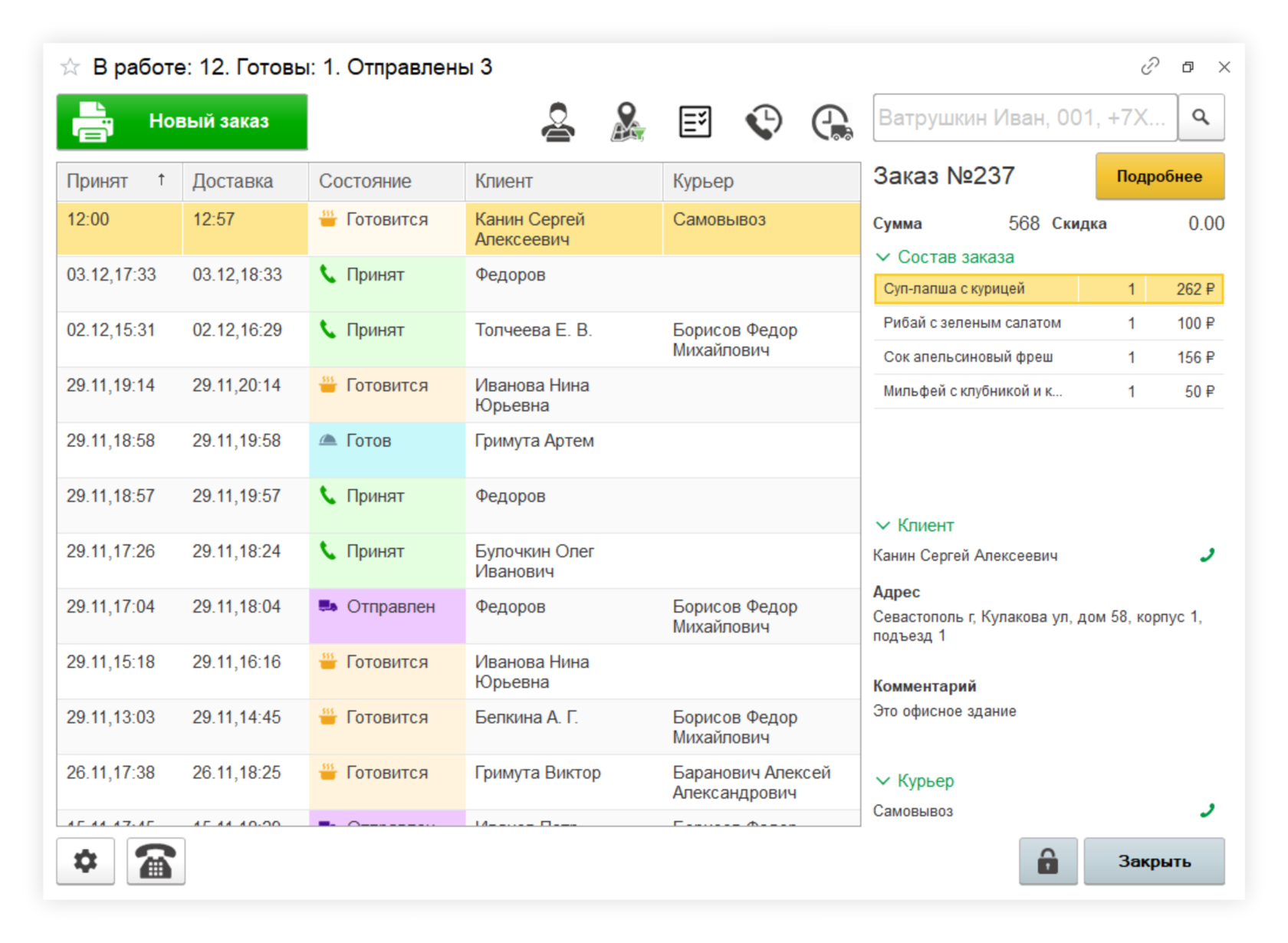Copy link via the chain icon

point(1149,67)
